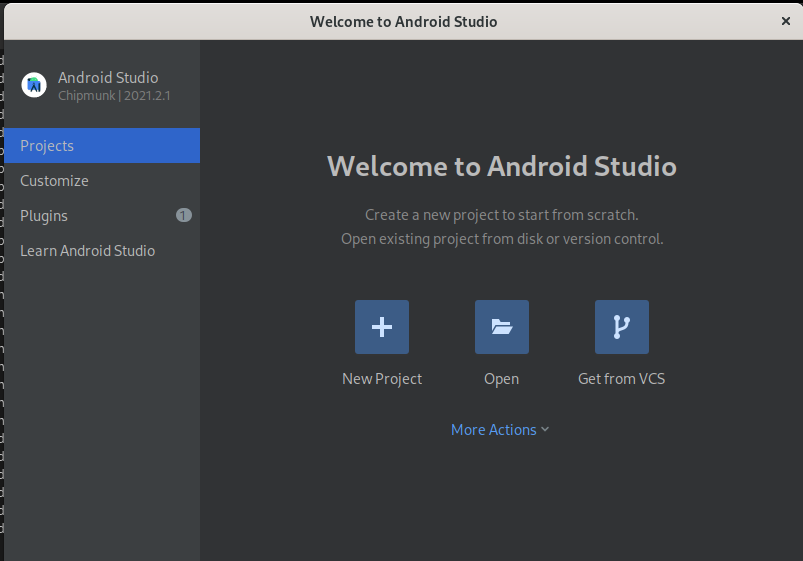Click 'Create a new project to start from scratch.'
This screenshot has height=561, width=803.
(501, 215)
